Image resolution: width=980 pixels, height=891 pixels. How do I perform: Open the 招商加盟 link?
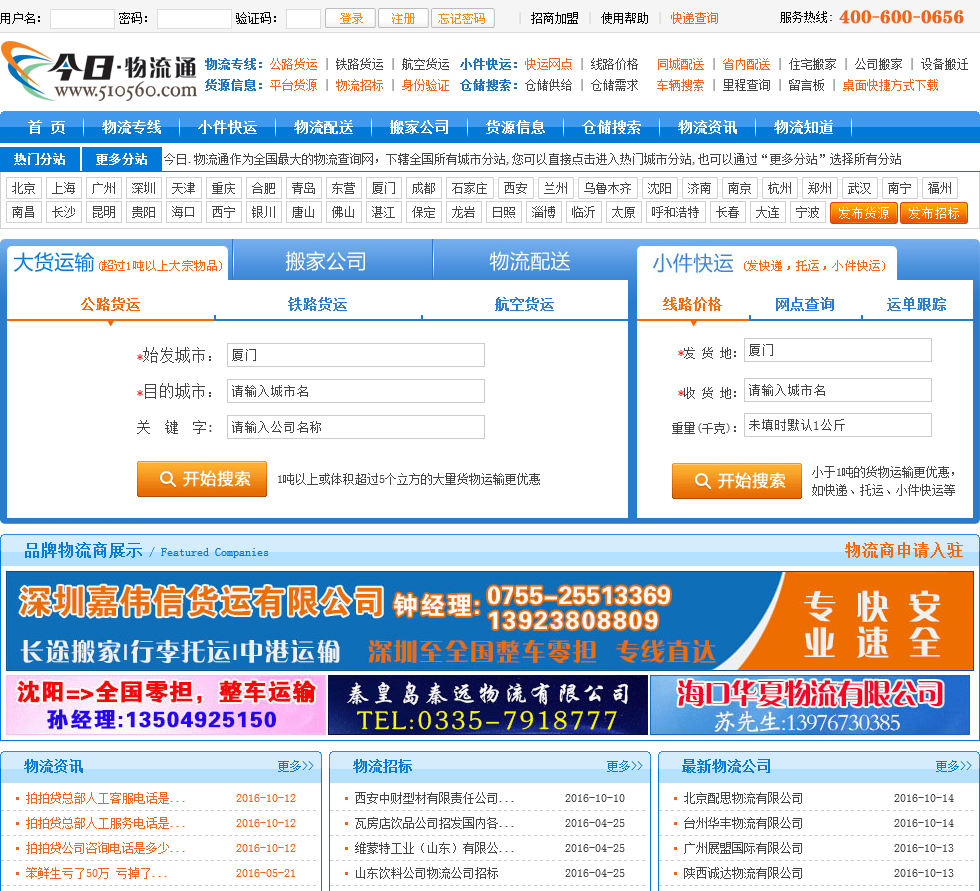[x=554, y=19]
